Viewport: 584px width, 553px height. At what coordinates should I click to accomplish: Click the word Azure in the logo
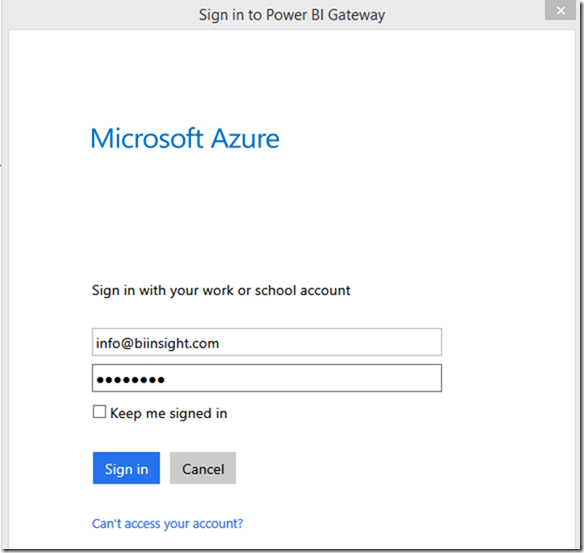[x=245, y=139]
